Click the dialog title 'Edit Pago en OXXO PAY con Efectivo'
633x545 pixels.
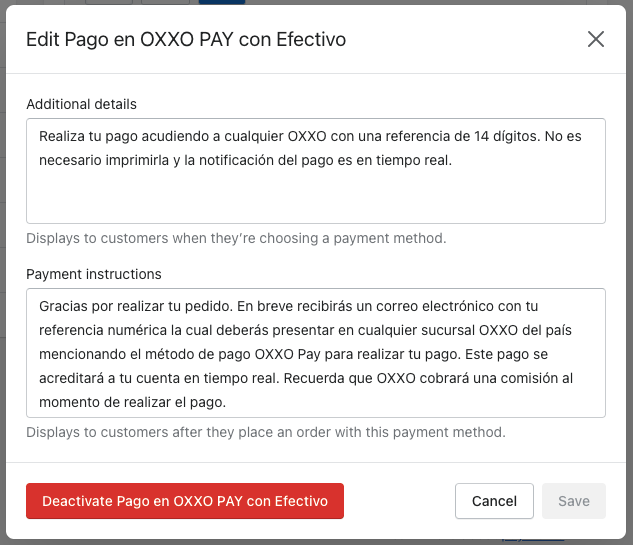coord(186,40)
